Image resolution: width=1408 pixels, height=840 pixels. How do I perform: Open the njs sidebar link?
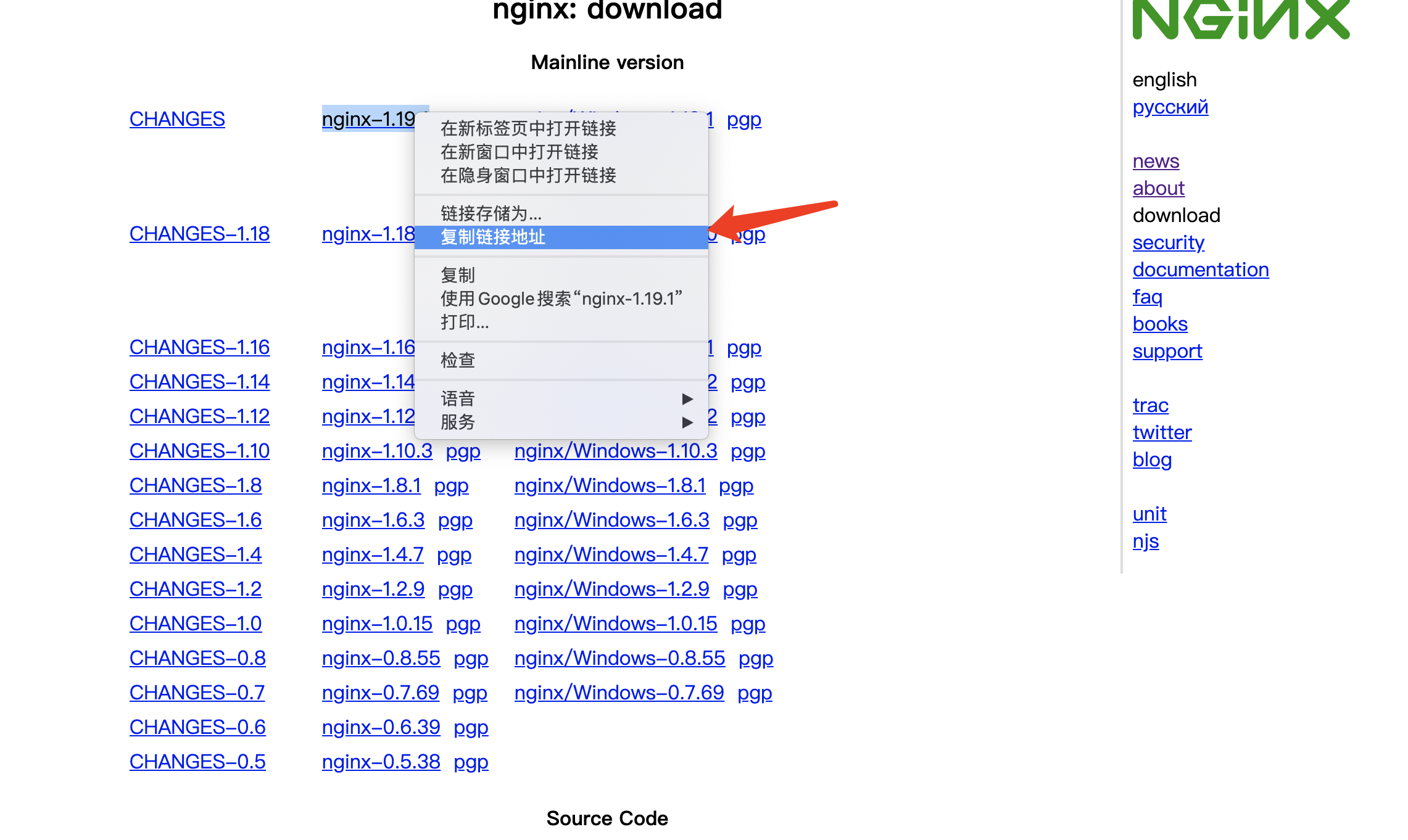click(x=1145, y=541)
